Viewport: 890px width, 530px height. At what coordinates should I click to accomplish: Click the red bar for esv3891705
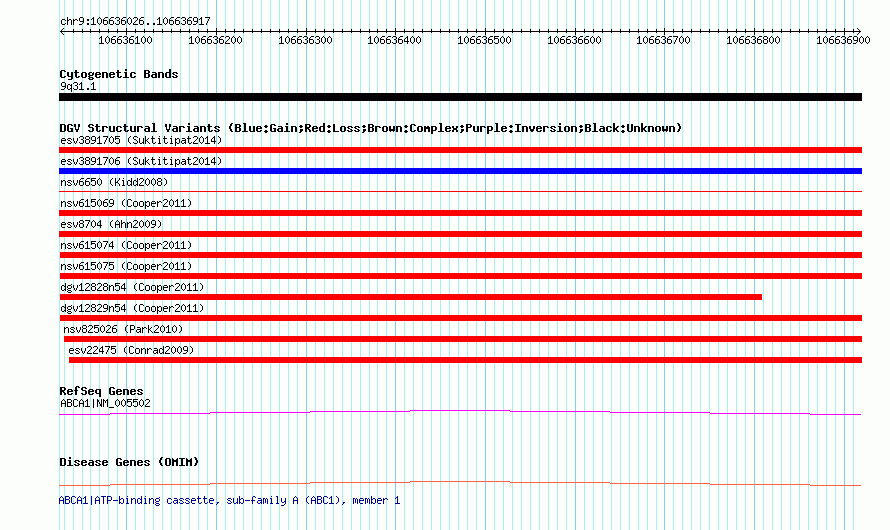click(x=460, y=150)
